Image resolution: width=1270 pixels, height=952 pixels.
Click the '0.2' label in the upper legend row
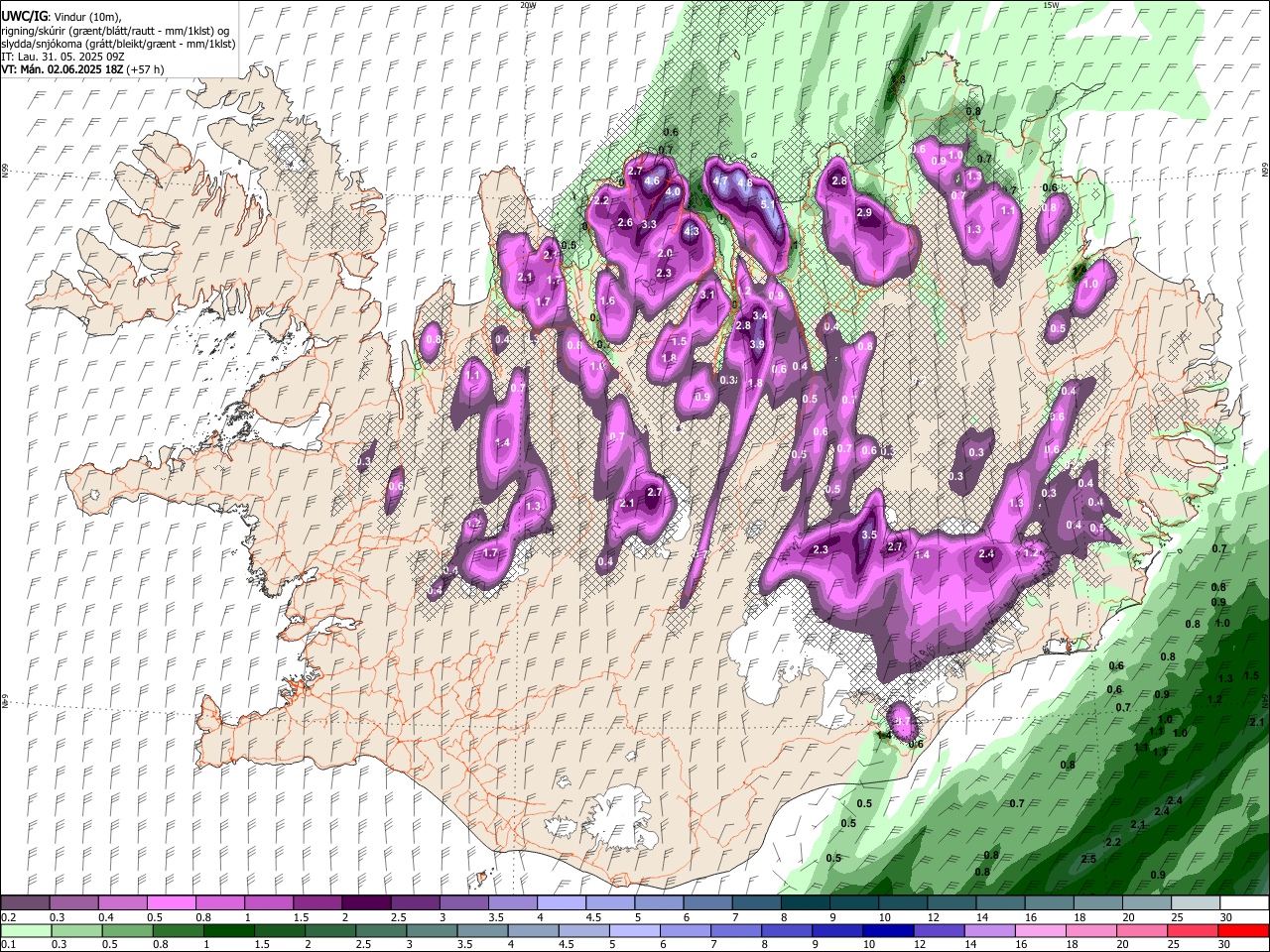[x=8, y=917]
